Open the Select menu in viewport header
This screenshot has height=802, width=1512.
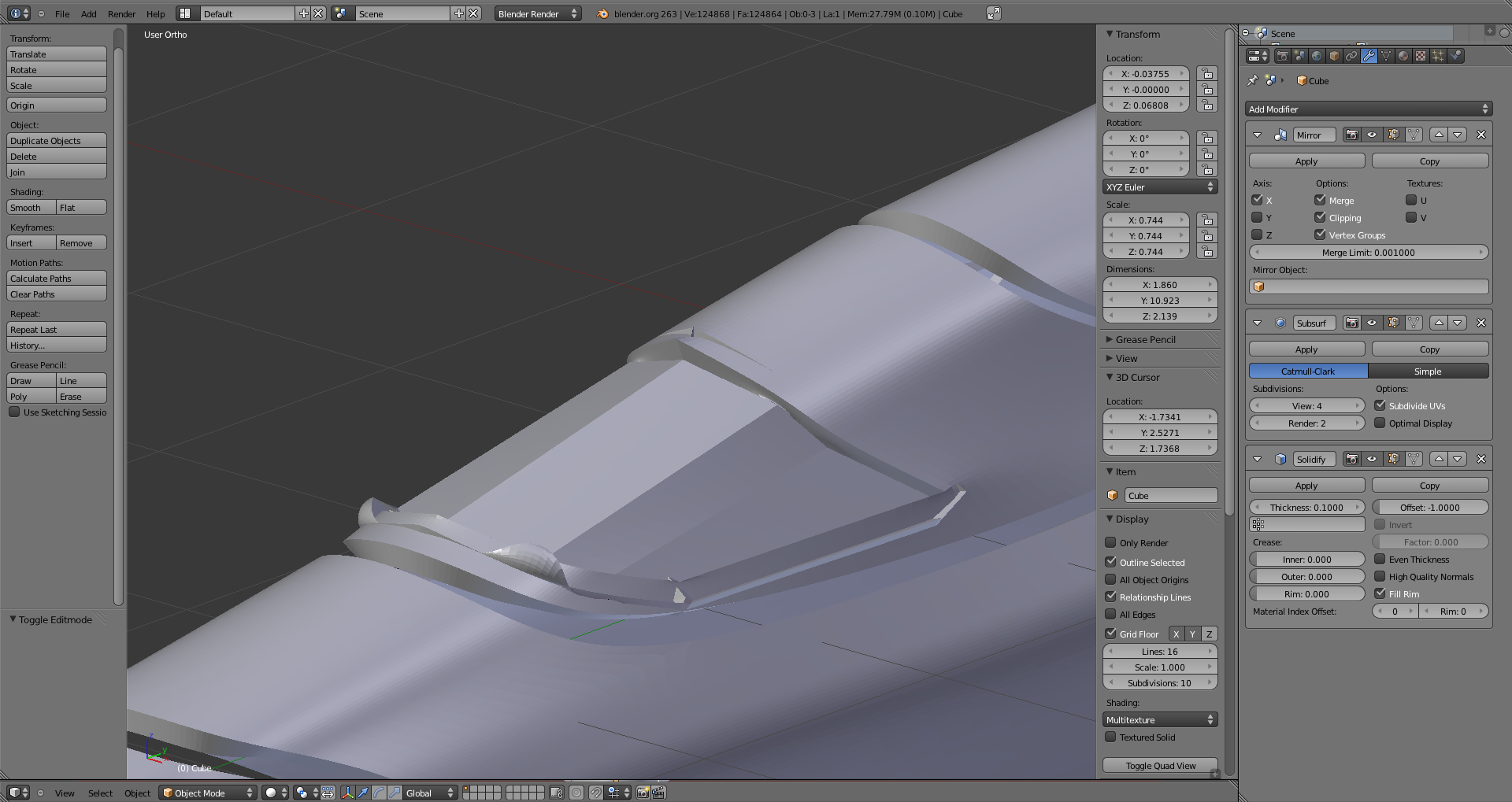tap(100, 793)
